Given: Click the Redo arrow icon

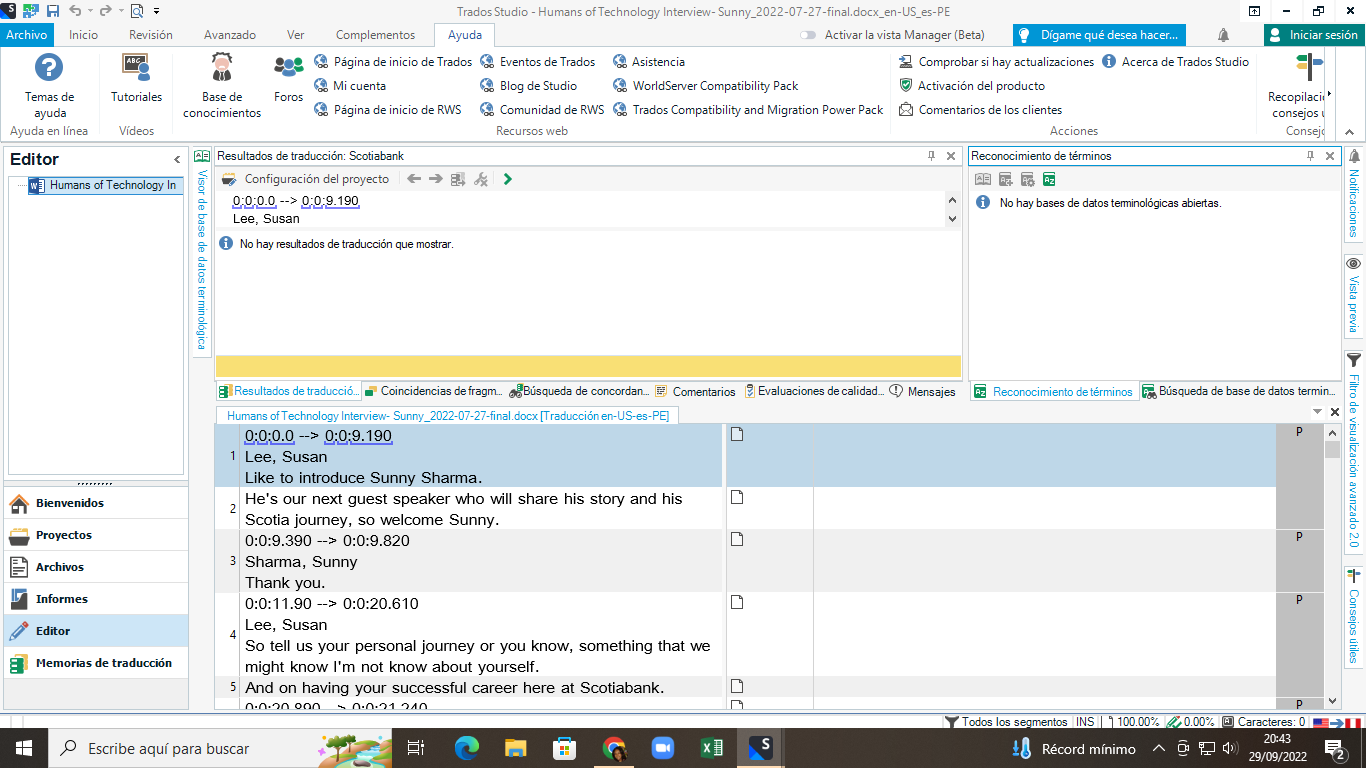Looking at the screenshot, I should click(x=105, y=11).
